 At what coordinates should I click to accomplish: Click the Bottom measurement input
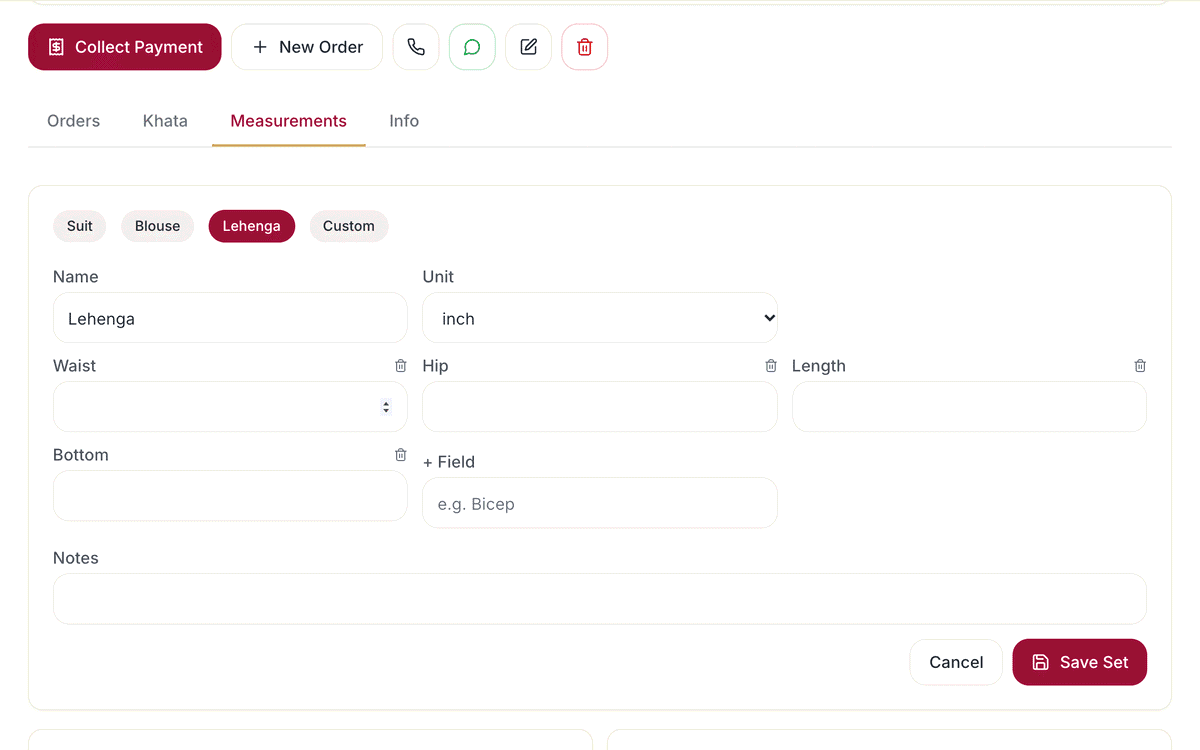click(x=230, y=496)
